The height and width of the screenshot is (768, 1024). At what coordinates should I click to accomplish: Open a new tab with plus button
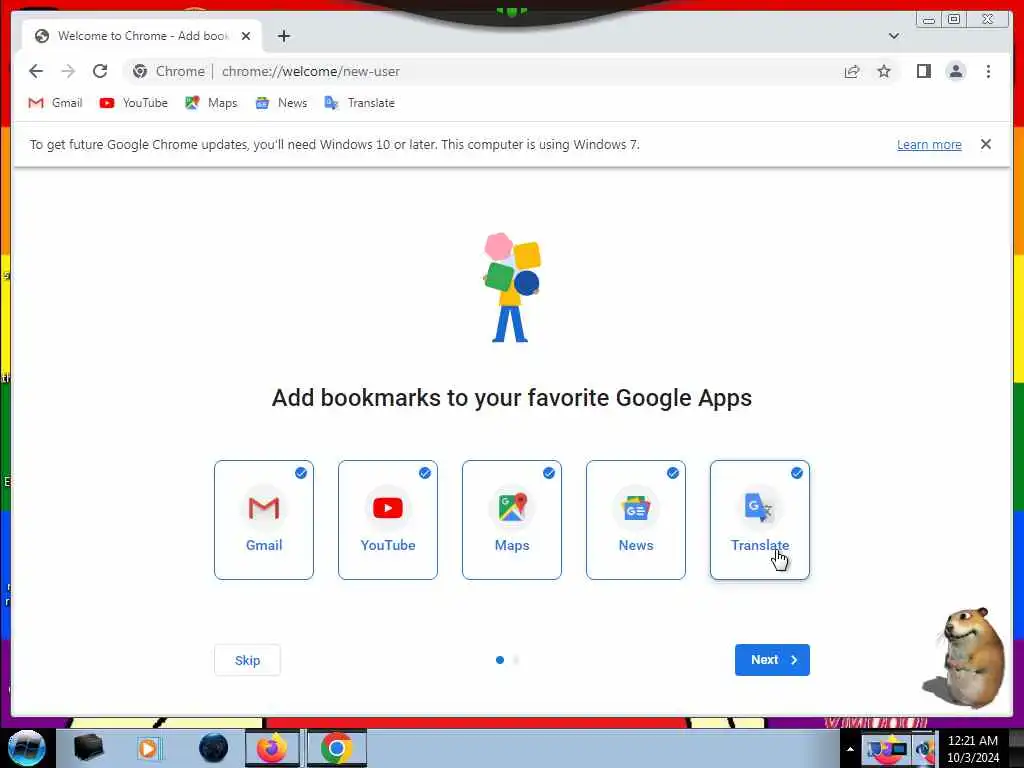283,36
